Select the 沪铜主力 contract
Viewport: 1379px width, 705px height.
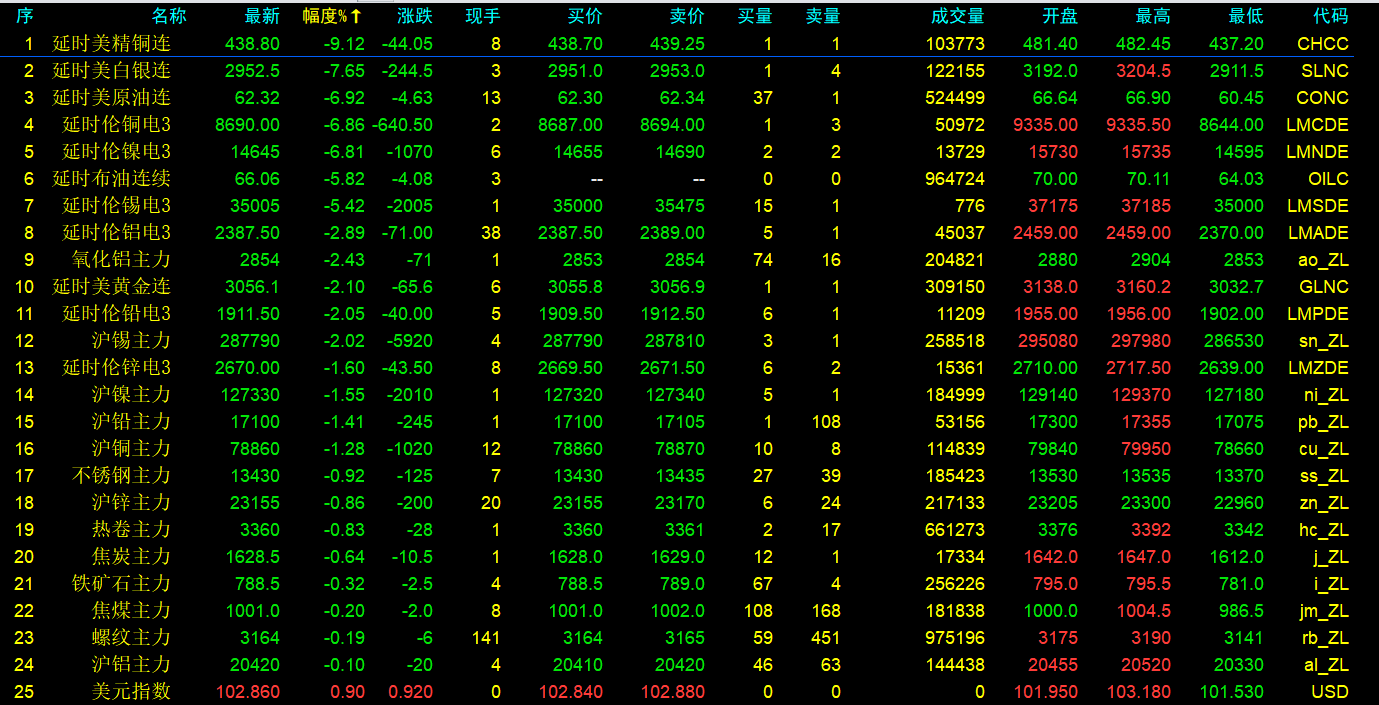131,449
